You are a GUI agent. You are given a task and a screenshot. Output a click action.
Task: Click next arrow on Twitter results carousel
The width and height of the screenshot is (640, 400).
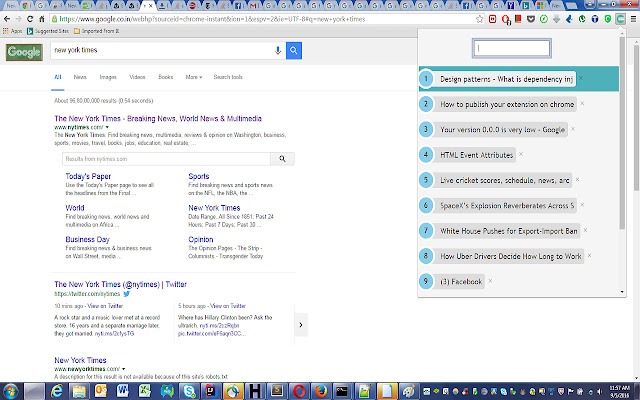coord(301,323)
